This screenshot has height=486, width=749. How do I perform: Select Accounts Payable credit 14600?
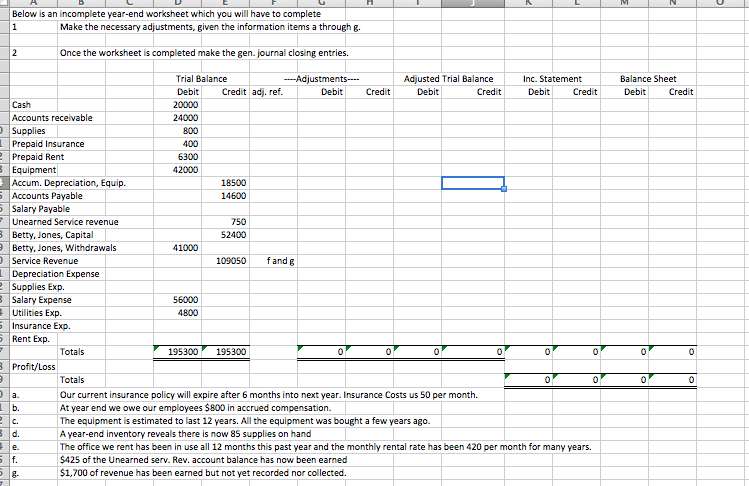click(x=233, y=195)
